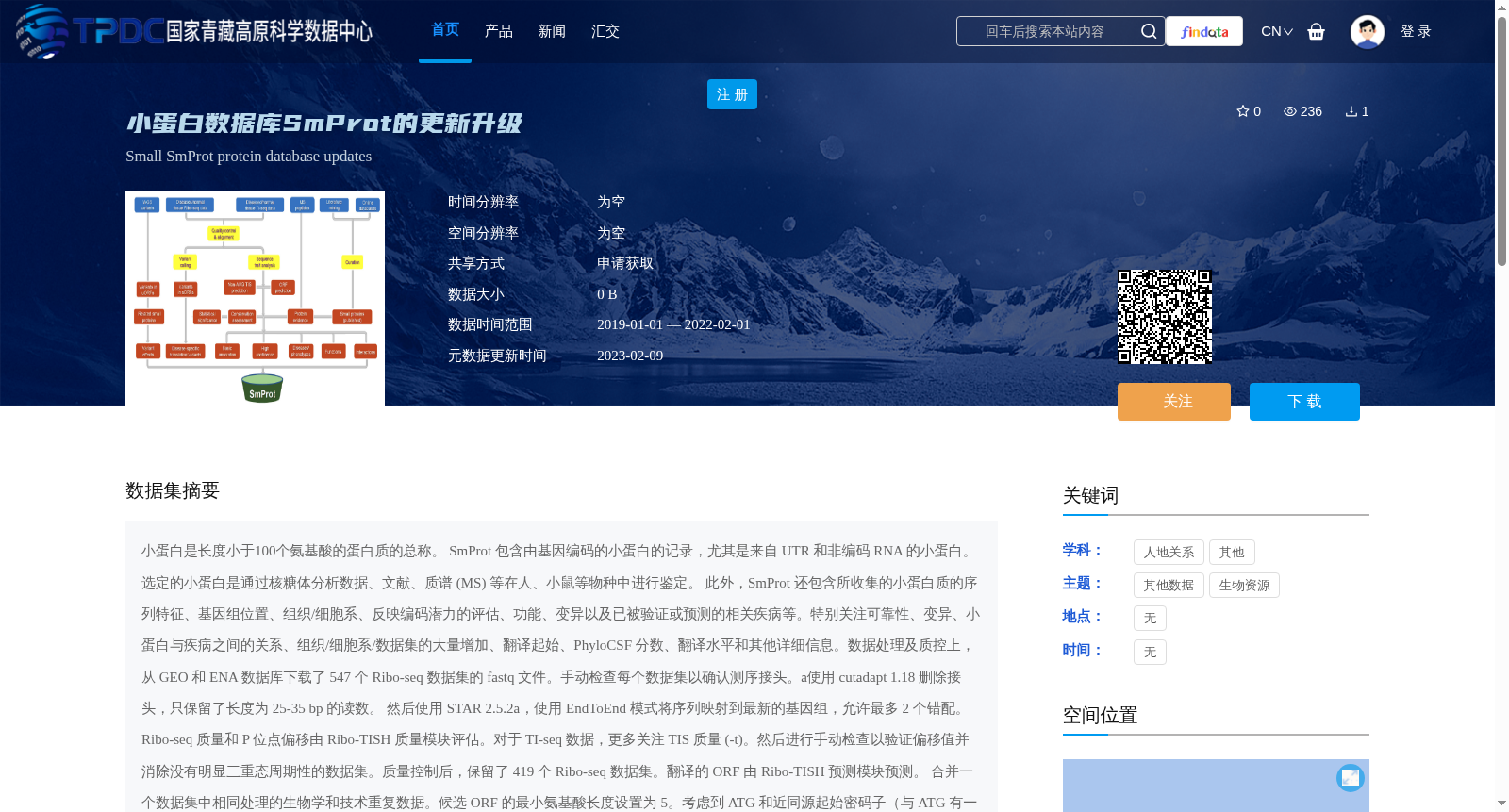Click the data time range value 2019-01-01 — 2022-02-01
1509x812 pixels.
[673, 324]
